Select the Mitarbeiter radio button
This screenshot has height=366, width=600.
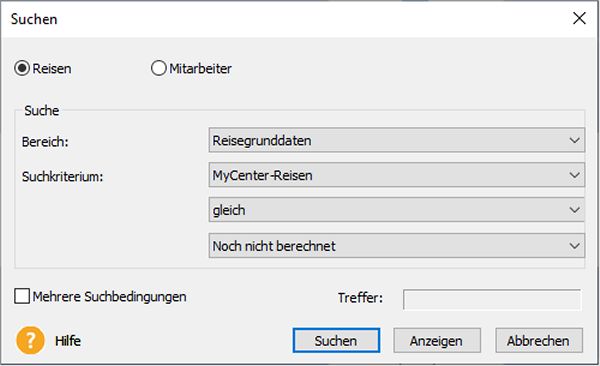tap(158, 68)
